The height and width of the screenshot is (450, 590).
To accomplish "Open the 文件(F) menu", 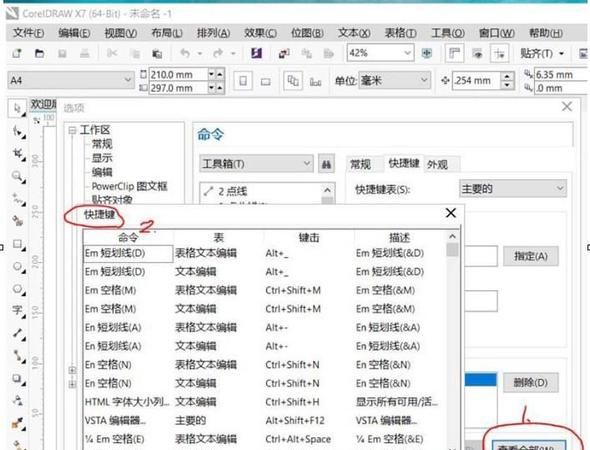I will pos(29,33).
